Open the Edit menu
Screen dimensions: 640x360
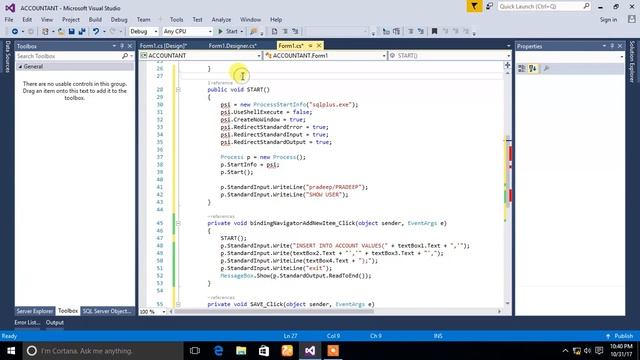pyautogui.click(x=27, y=20)
